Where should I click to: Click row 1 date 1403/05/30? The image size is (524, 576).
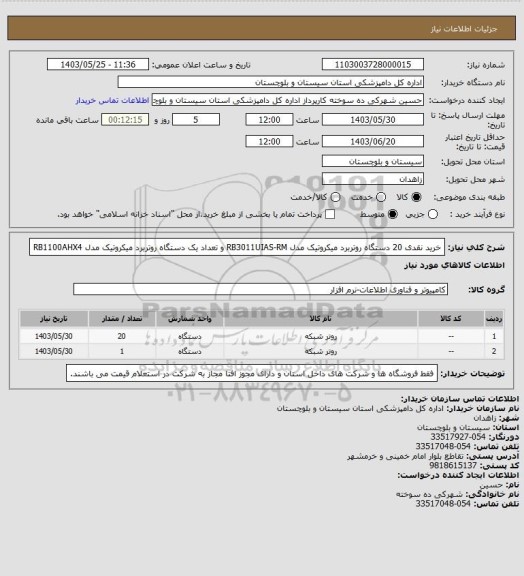54,336
